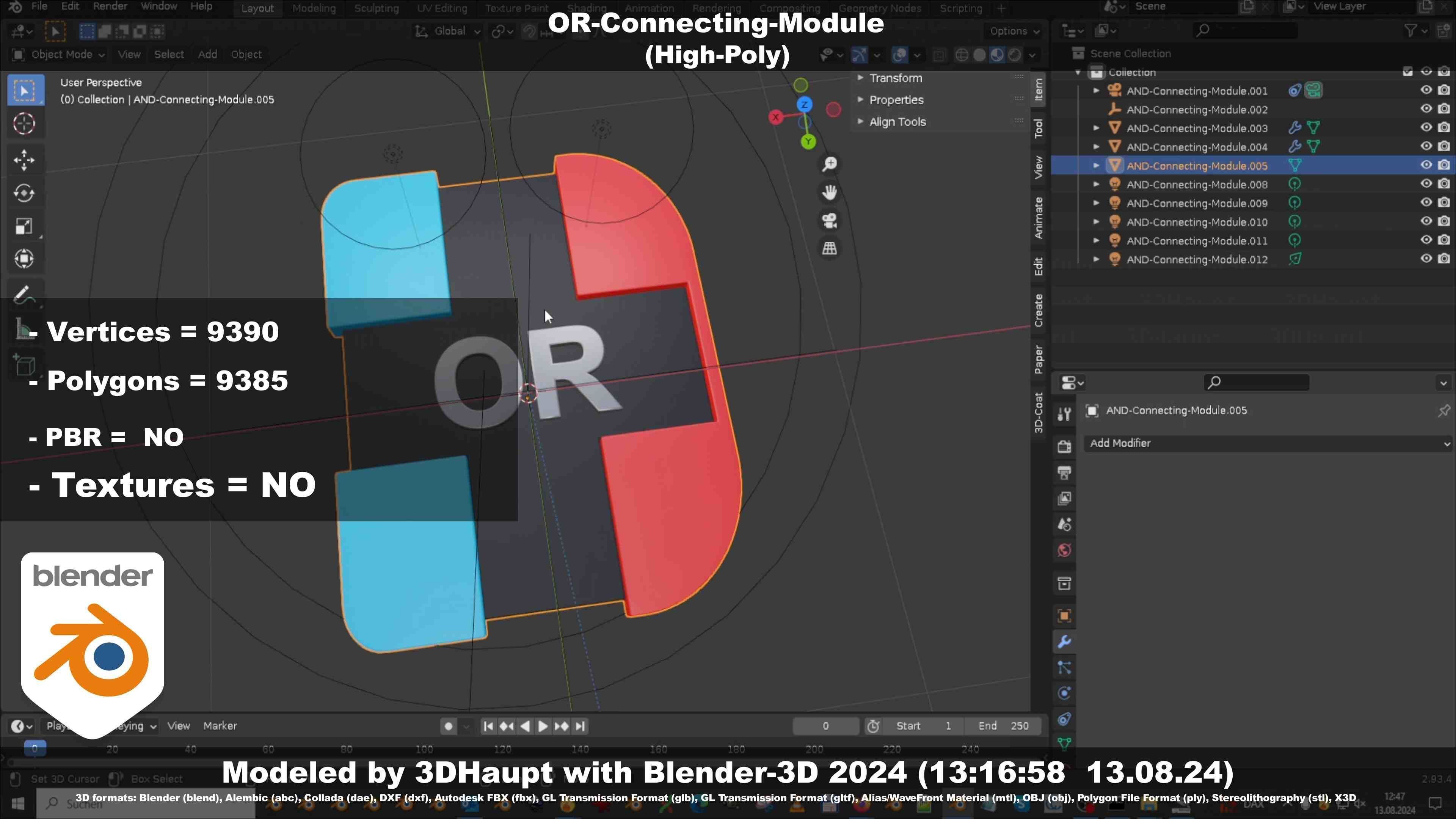Open the Scene properties tab icon
The height and width of the screenshot is (819, 1456).
point(1064,524)
